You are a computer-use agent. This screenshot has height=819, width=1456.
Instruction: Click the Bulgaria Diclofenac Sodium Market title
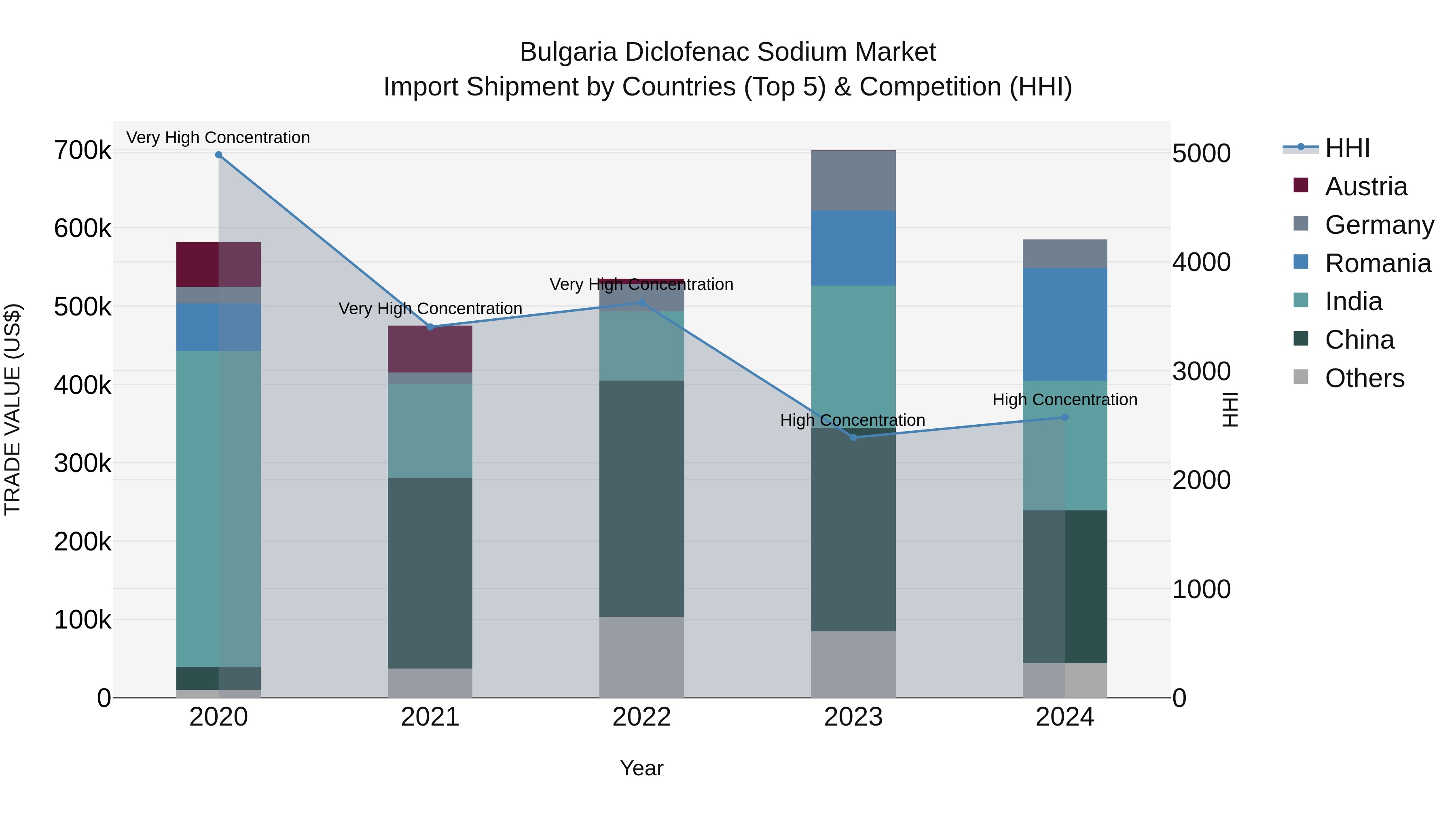pyautogui.click(x=728, y=52)
